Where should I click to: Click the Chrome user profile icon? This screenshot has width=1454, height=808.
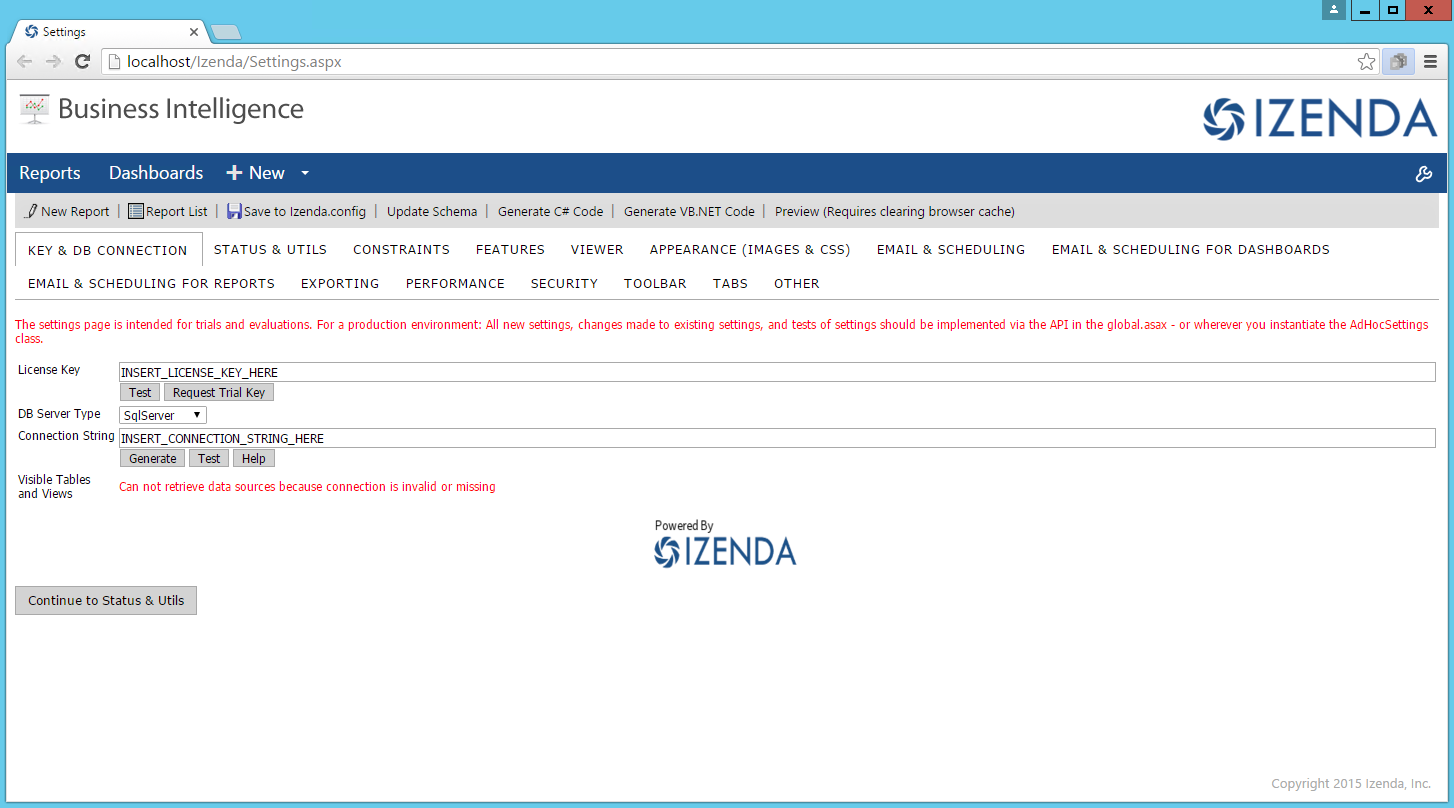[x=1334, y=10]
